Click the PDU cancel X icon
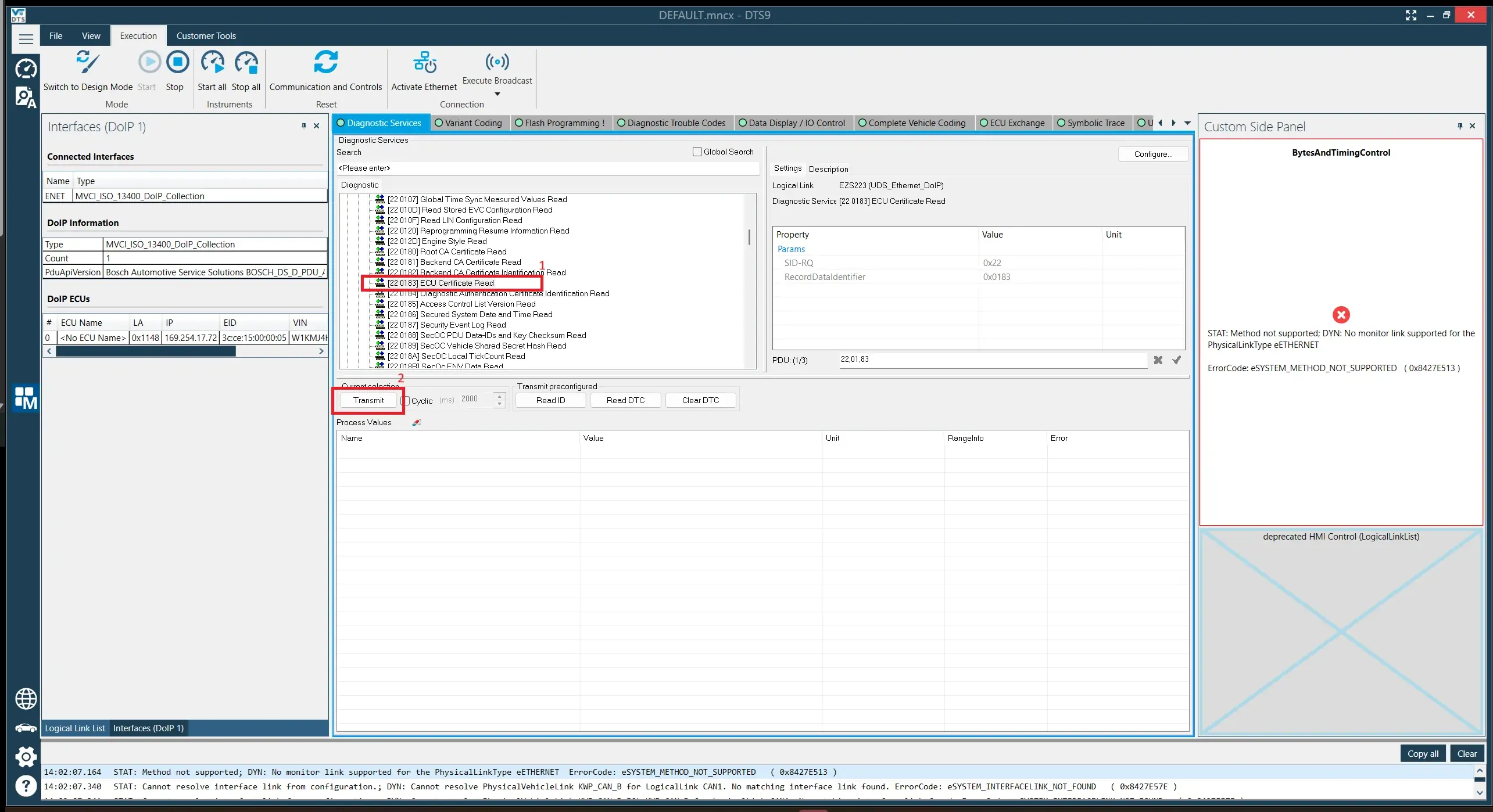Viewport: 1493px width, 812px height. tap(1158, 360)
